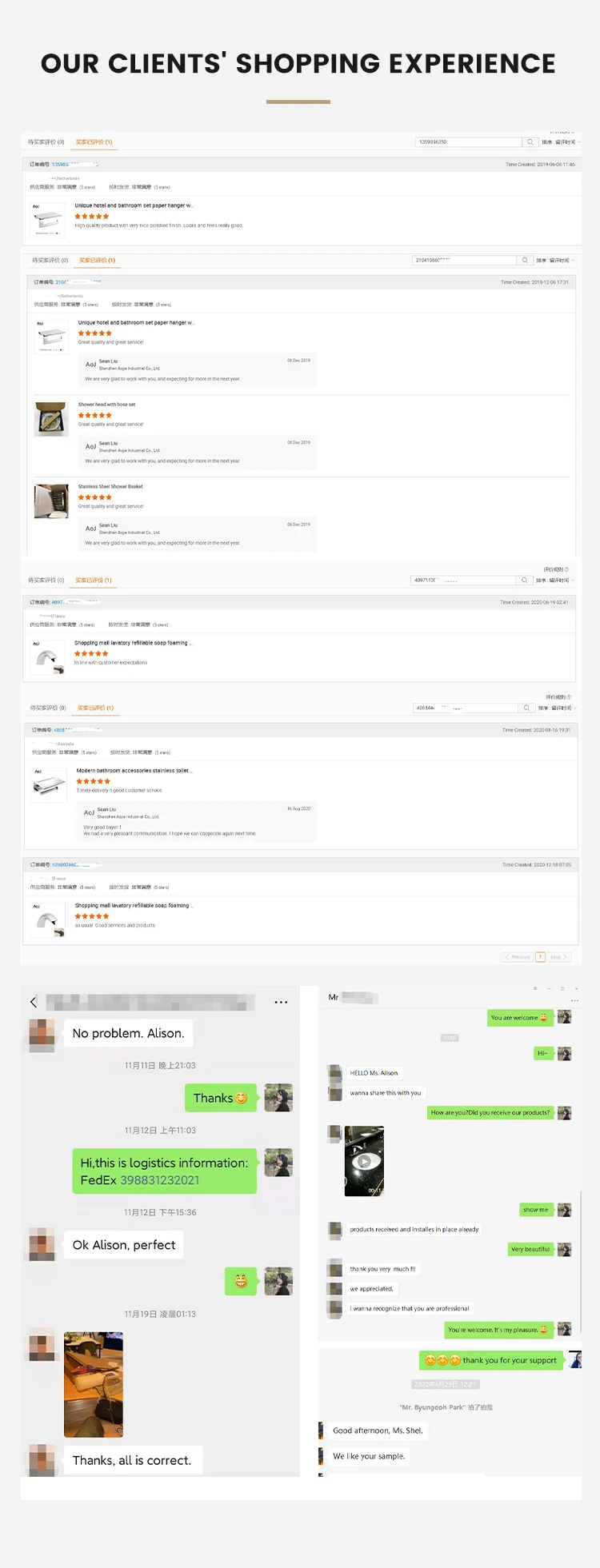600x1568 pixels.
Task: Open the Shower head with hose set thumbnail
Action: tap(51, 419)
